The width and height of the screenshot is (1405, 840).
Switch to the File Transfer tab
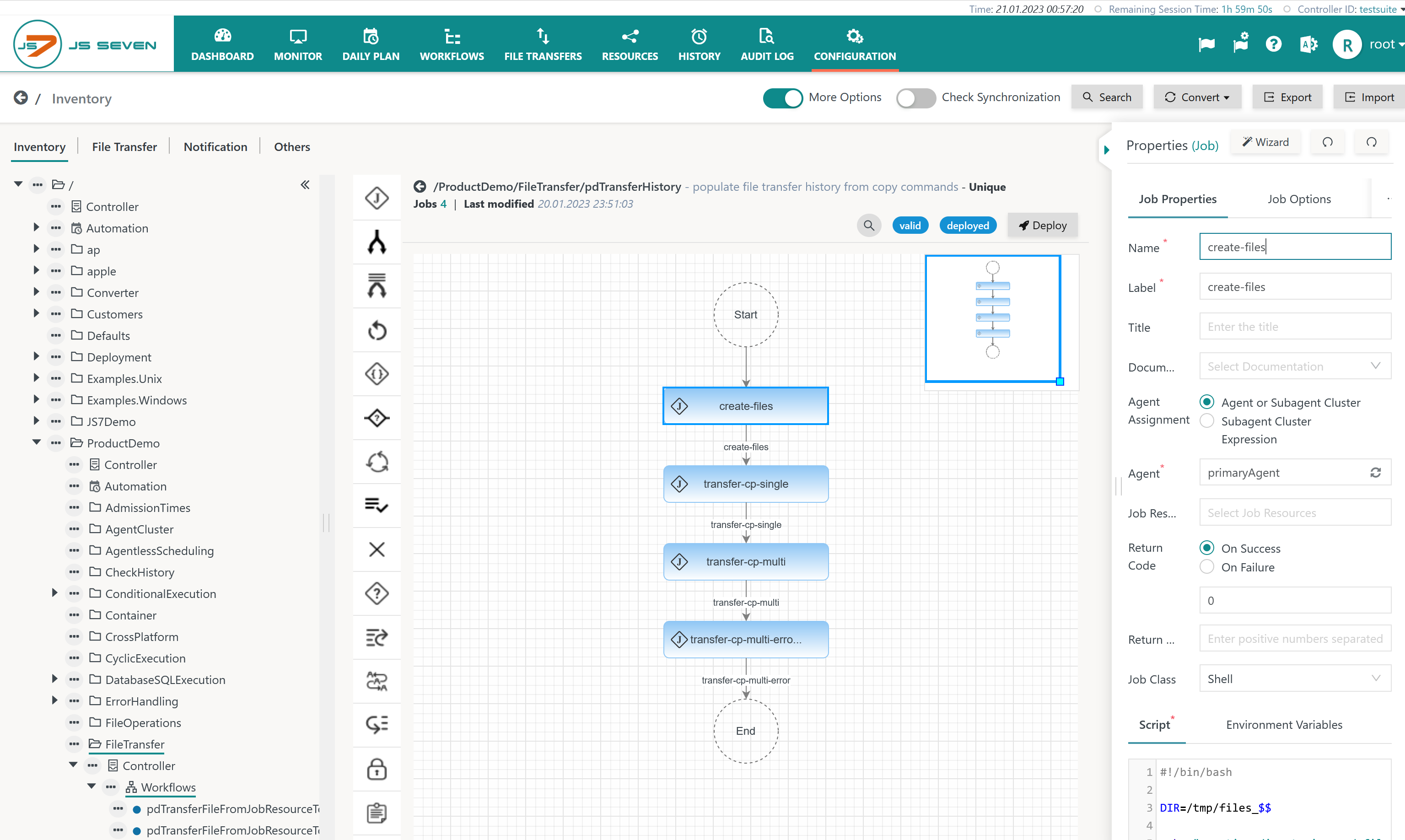click(x=124, y=146)
